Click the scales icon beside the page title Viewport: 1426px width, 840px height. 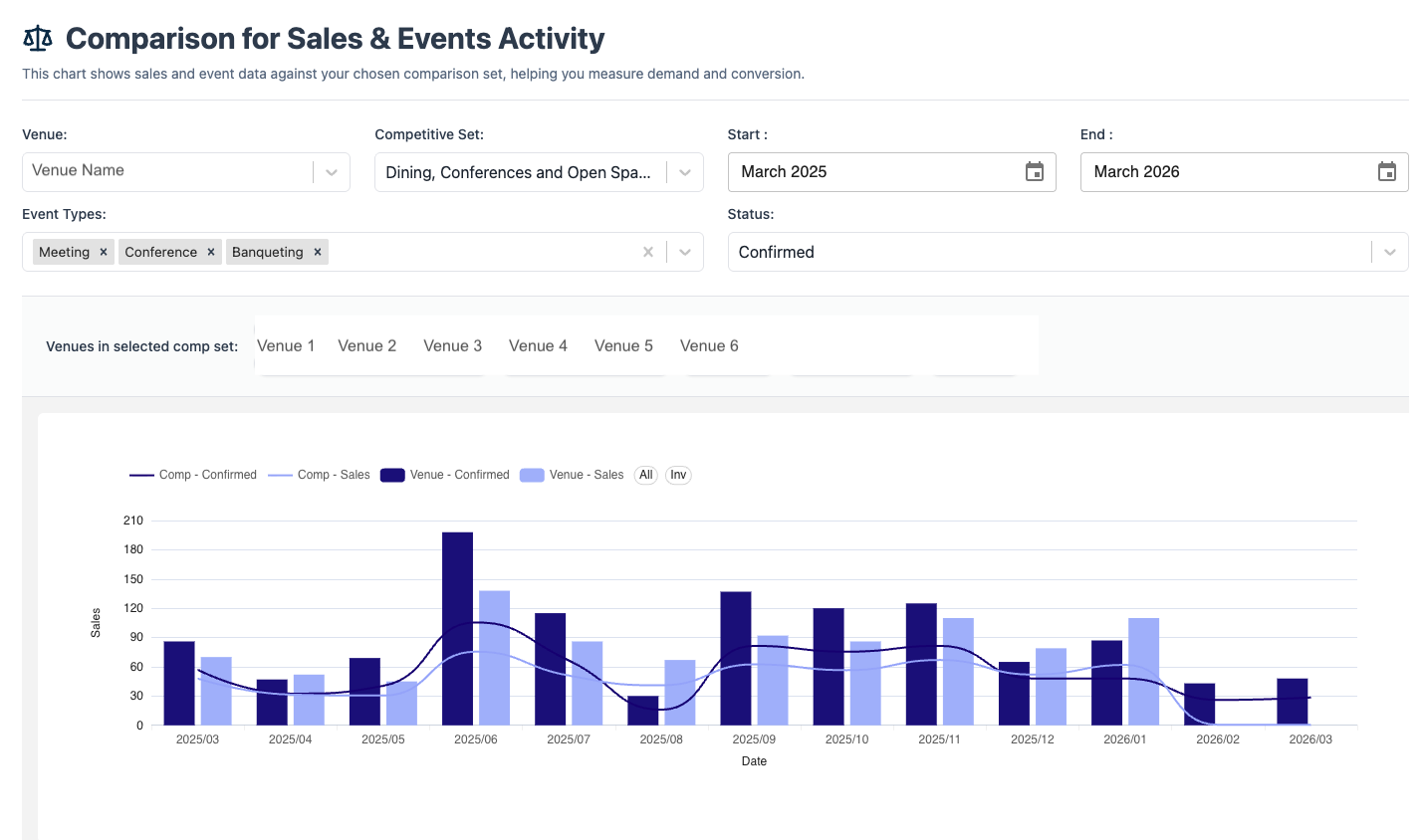tap(37, 38)
